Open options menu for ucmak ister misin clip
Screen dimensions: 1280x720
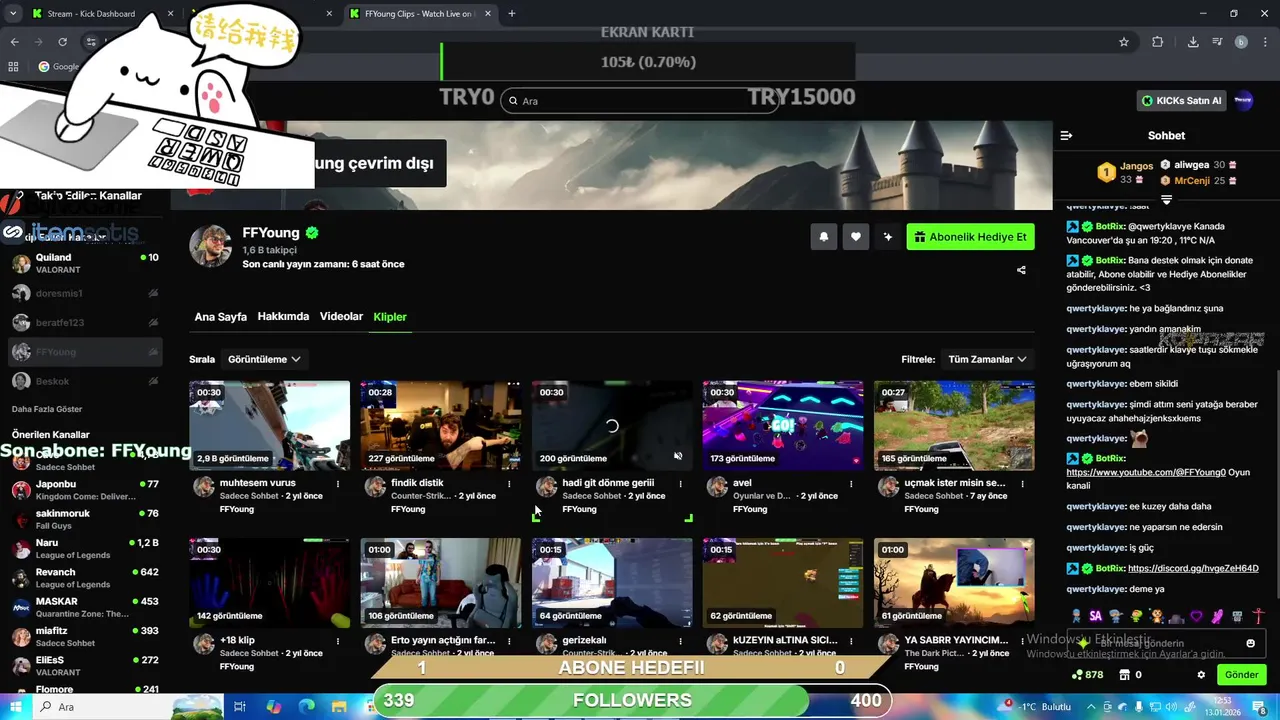coord(1022,484)
